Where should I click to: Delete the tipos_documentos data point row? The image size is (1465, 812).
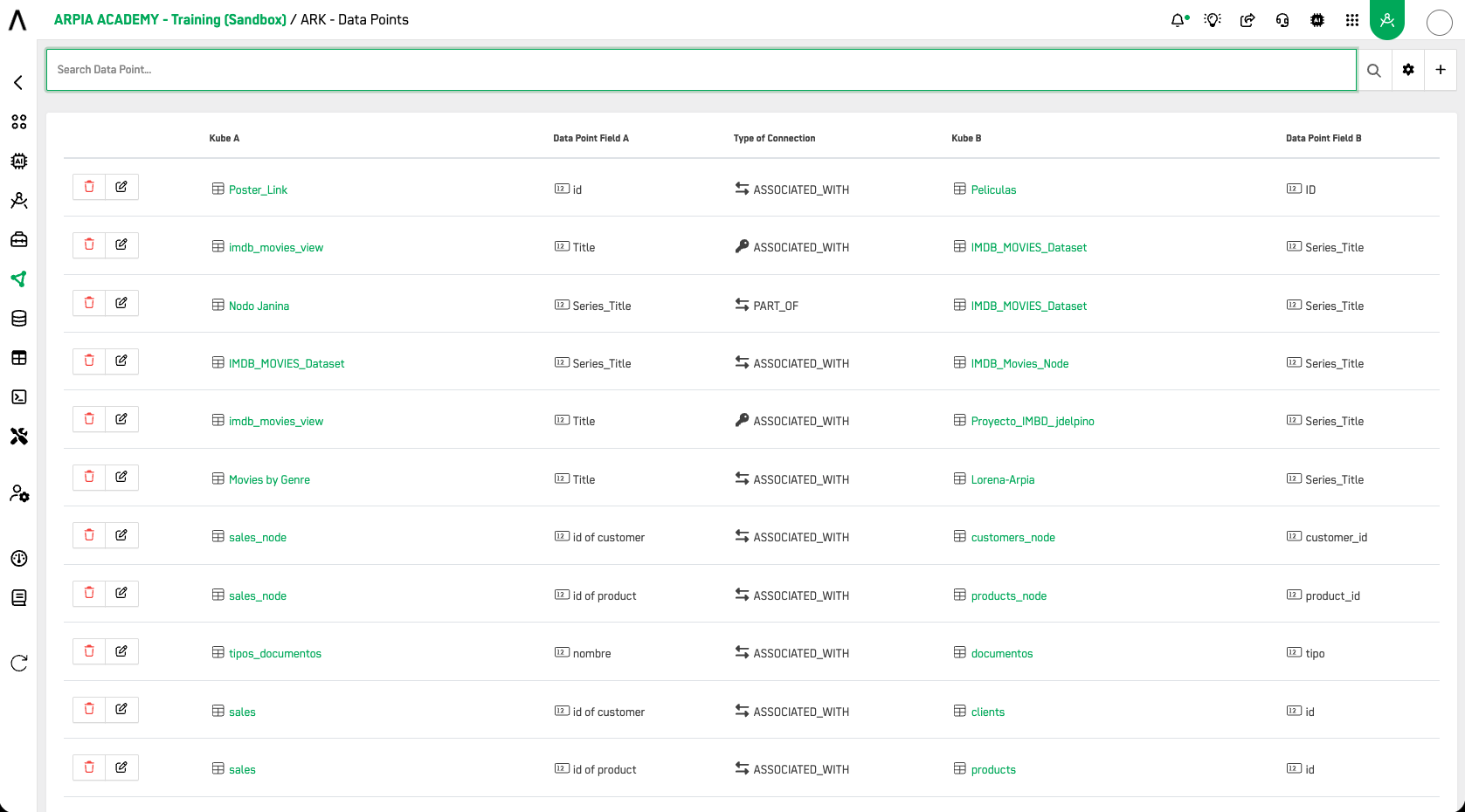[x=89, y=651]
